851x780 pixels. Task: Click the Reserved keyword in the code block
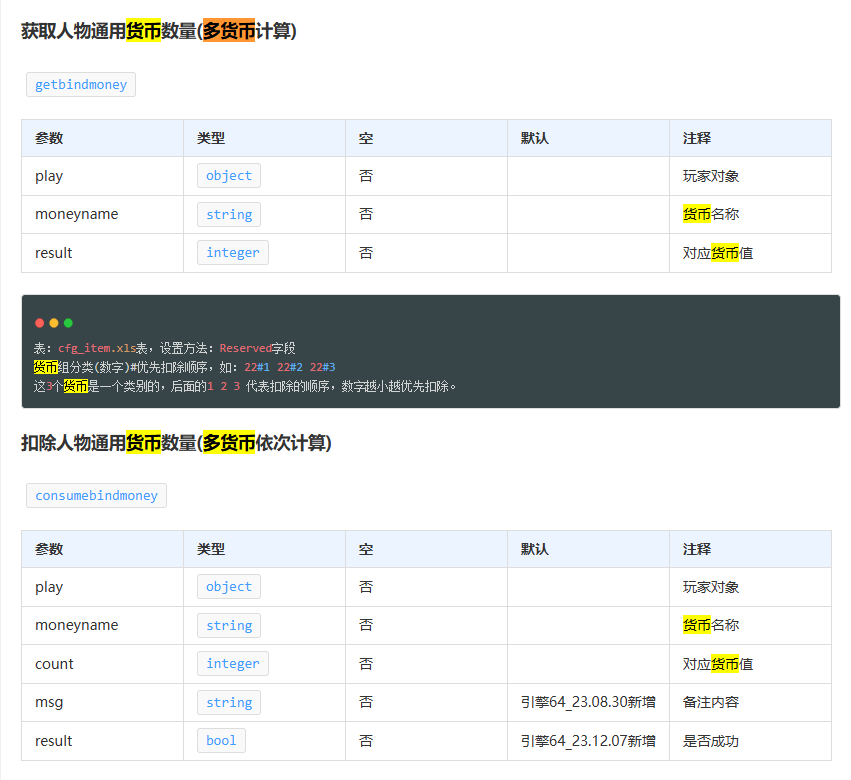pyautogui.click(x=245, y=348)
